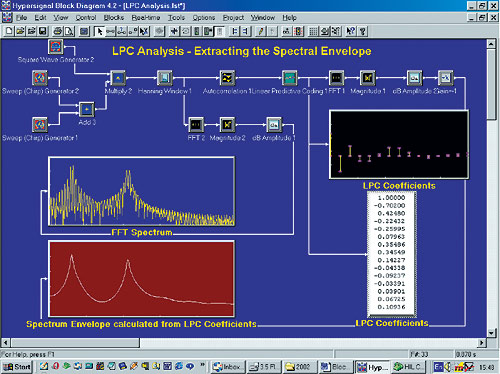Click the Start button
Image resolution: width=500 pixels, height=374 pixels.
(x=17, y=367)
